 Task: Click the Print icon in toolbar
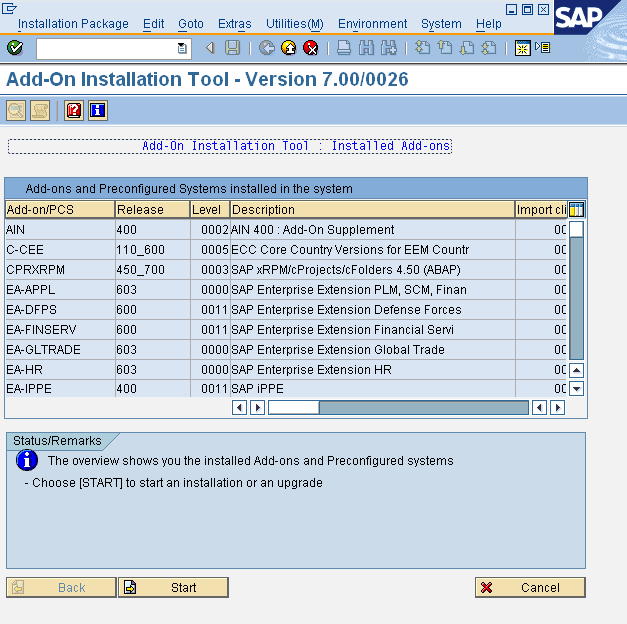[343, 48]
